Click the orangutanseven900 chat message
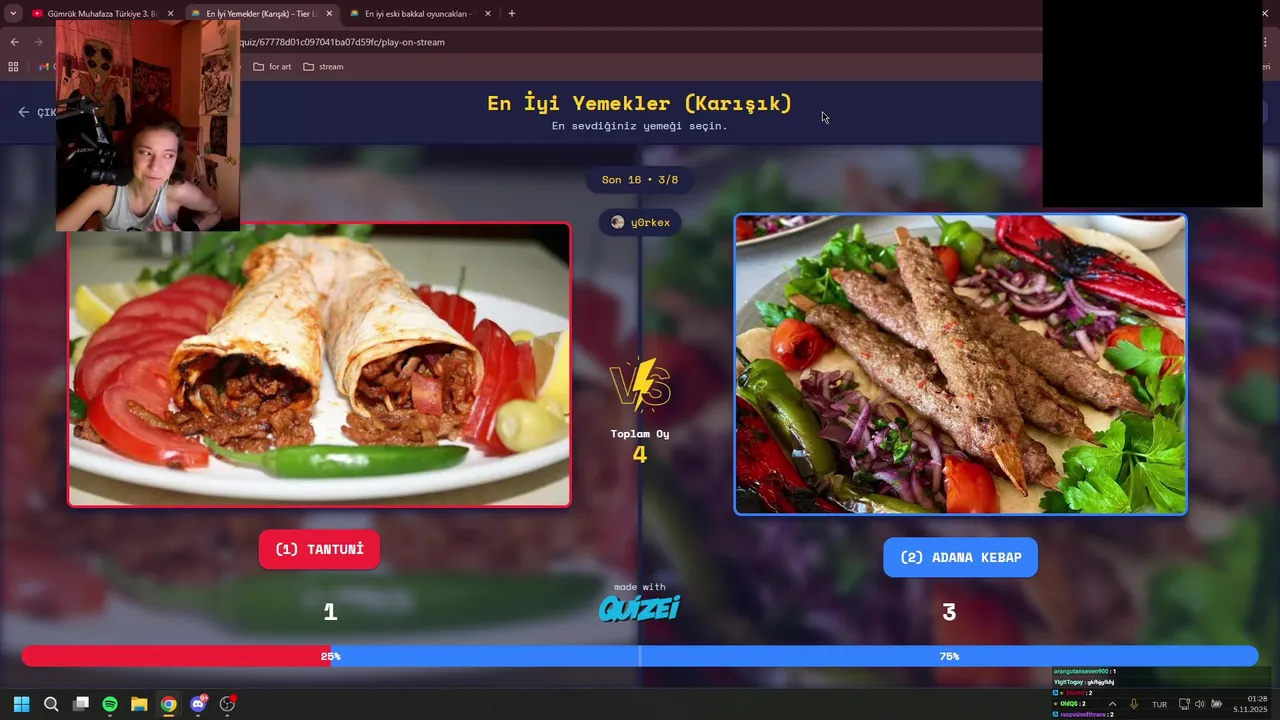Screen dimensions: 1280x720 click(1085, 671)
